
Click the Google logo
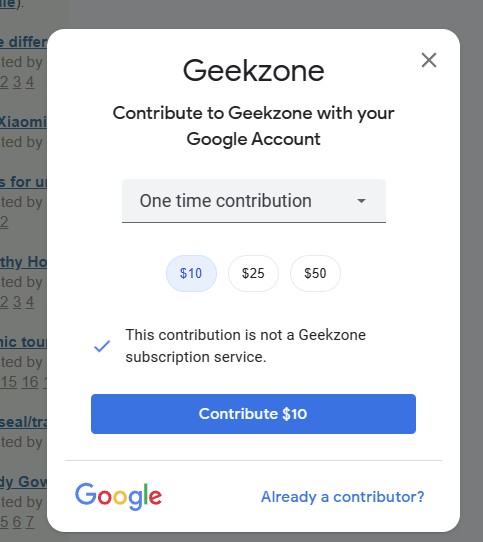(x=118, y=497)
